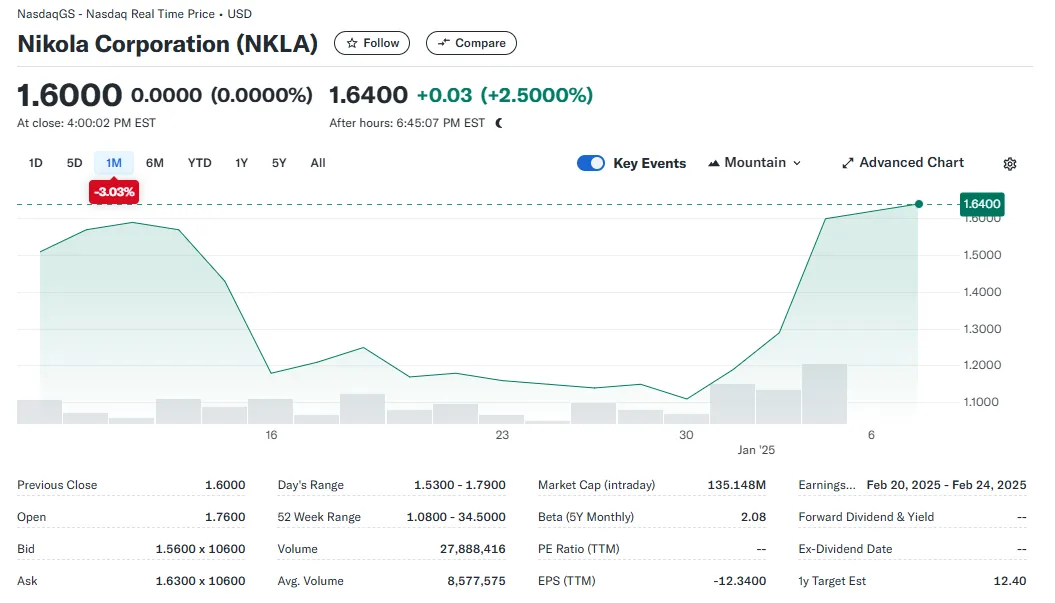Screen dimensions: 1055x603
Task: Select the 1M range tab
Action: tap(114, 163)
